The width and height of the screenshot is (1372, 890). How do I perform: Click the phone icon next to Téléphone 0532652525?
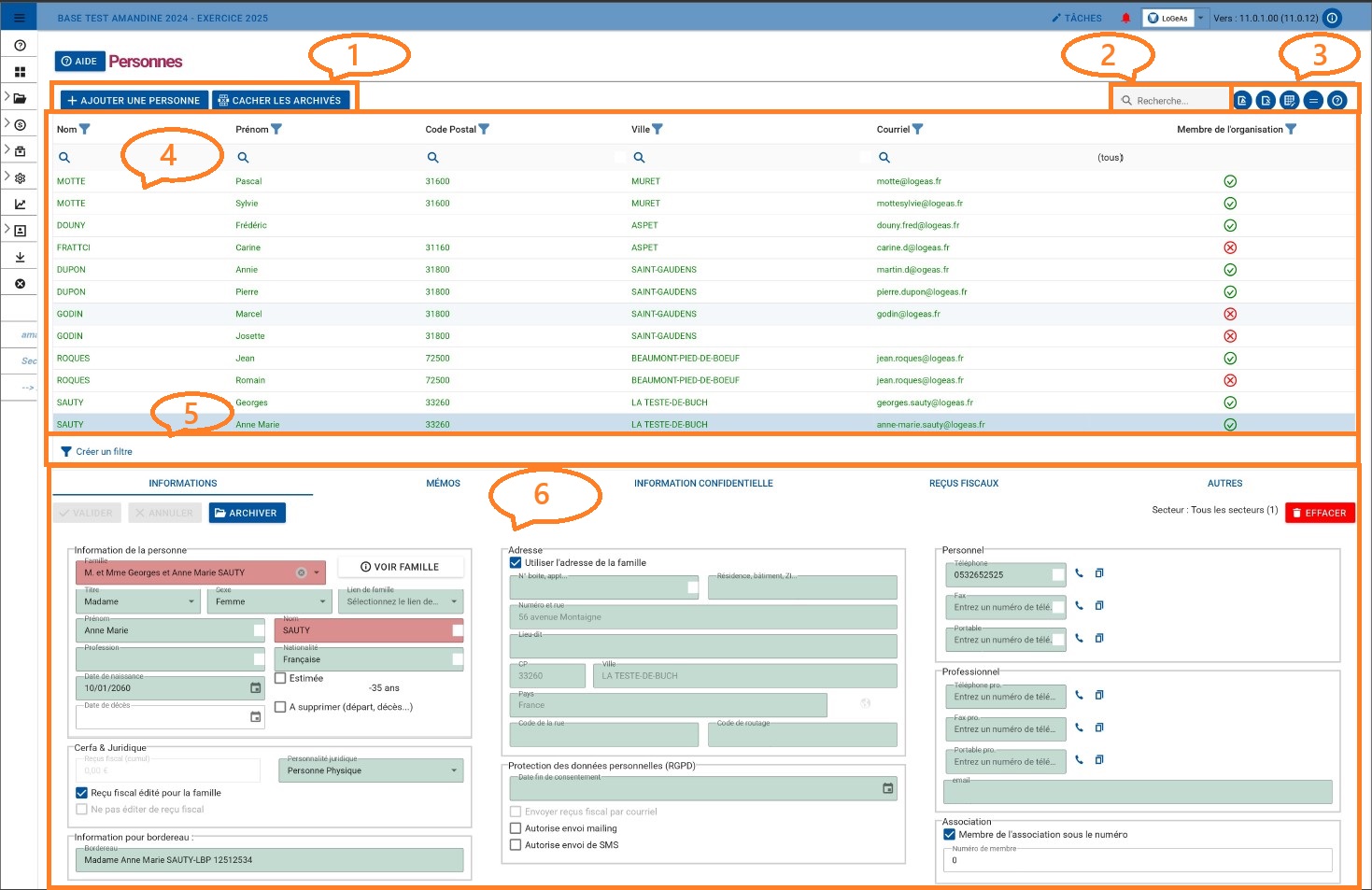[x=1079, y=573]
